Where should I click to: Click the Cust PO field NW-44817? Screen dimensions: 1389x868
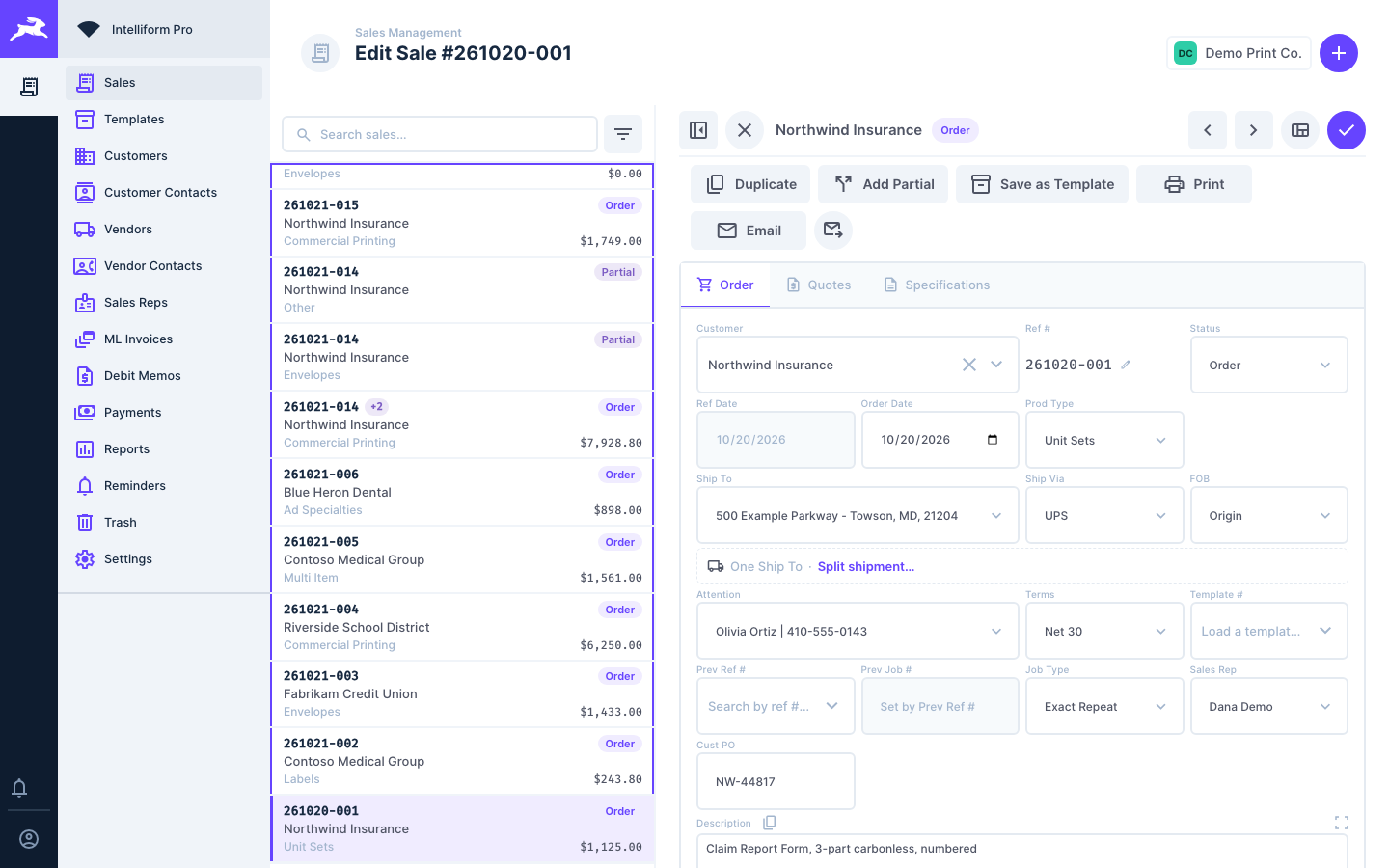776,781
